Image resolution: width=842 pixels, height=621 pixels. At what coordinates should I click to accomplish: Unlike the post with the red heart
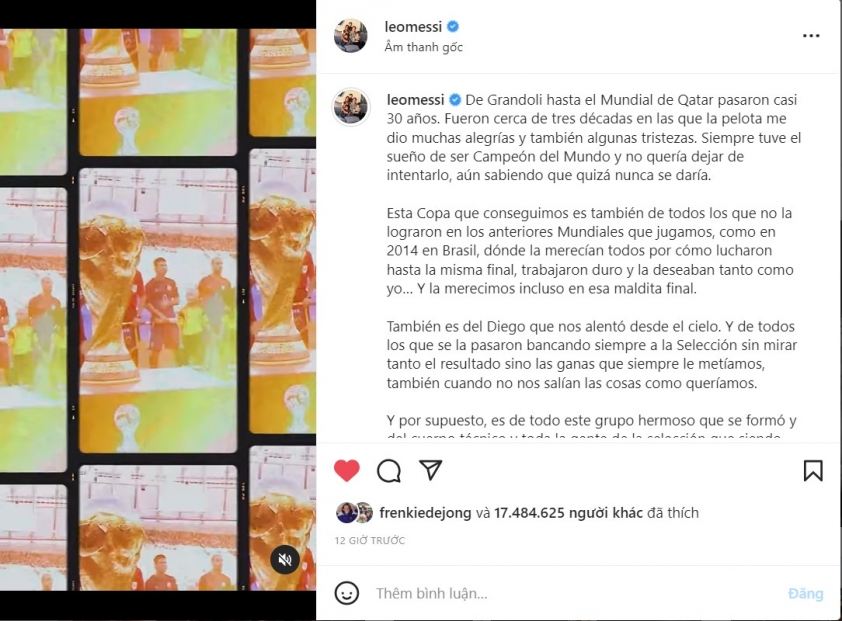pos(347,471)
